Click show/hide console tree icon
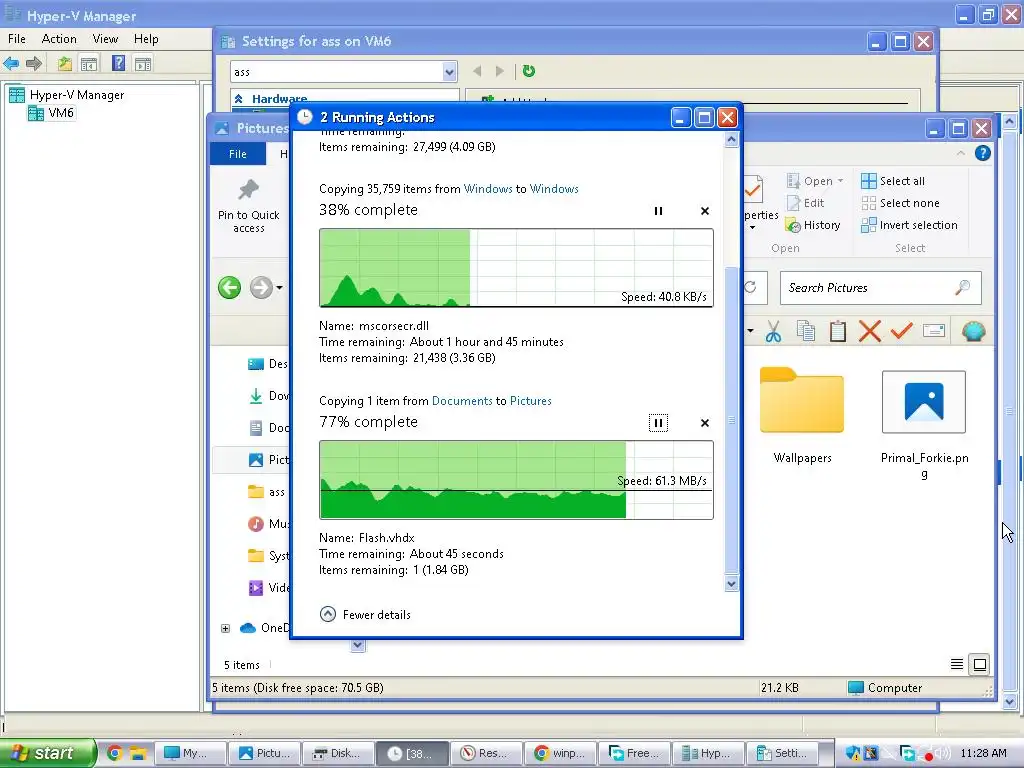Viewport: 1024px width, 768px height. pyautogui.click(x=89, y=63)
